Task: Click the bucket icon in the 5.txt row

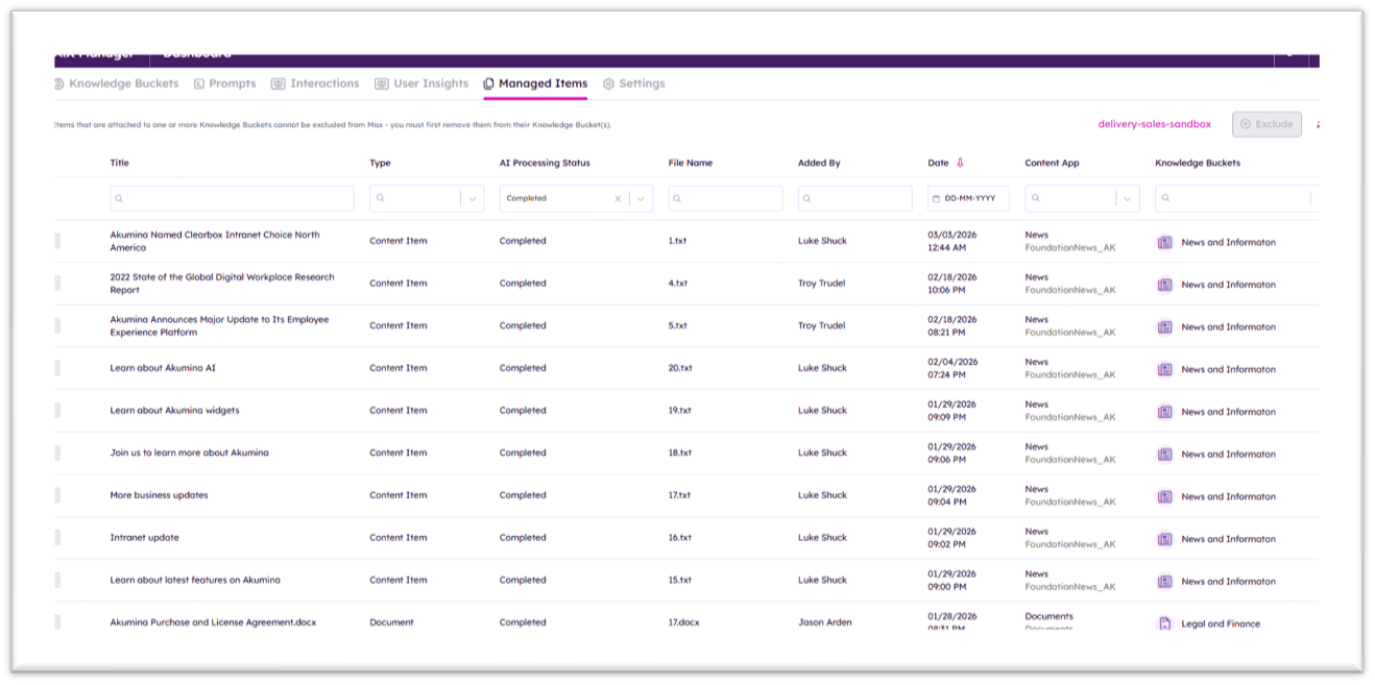Action: (x=1165, y=327)
